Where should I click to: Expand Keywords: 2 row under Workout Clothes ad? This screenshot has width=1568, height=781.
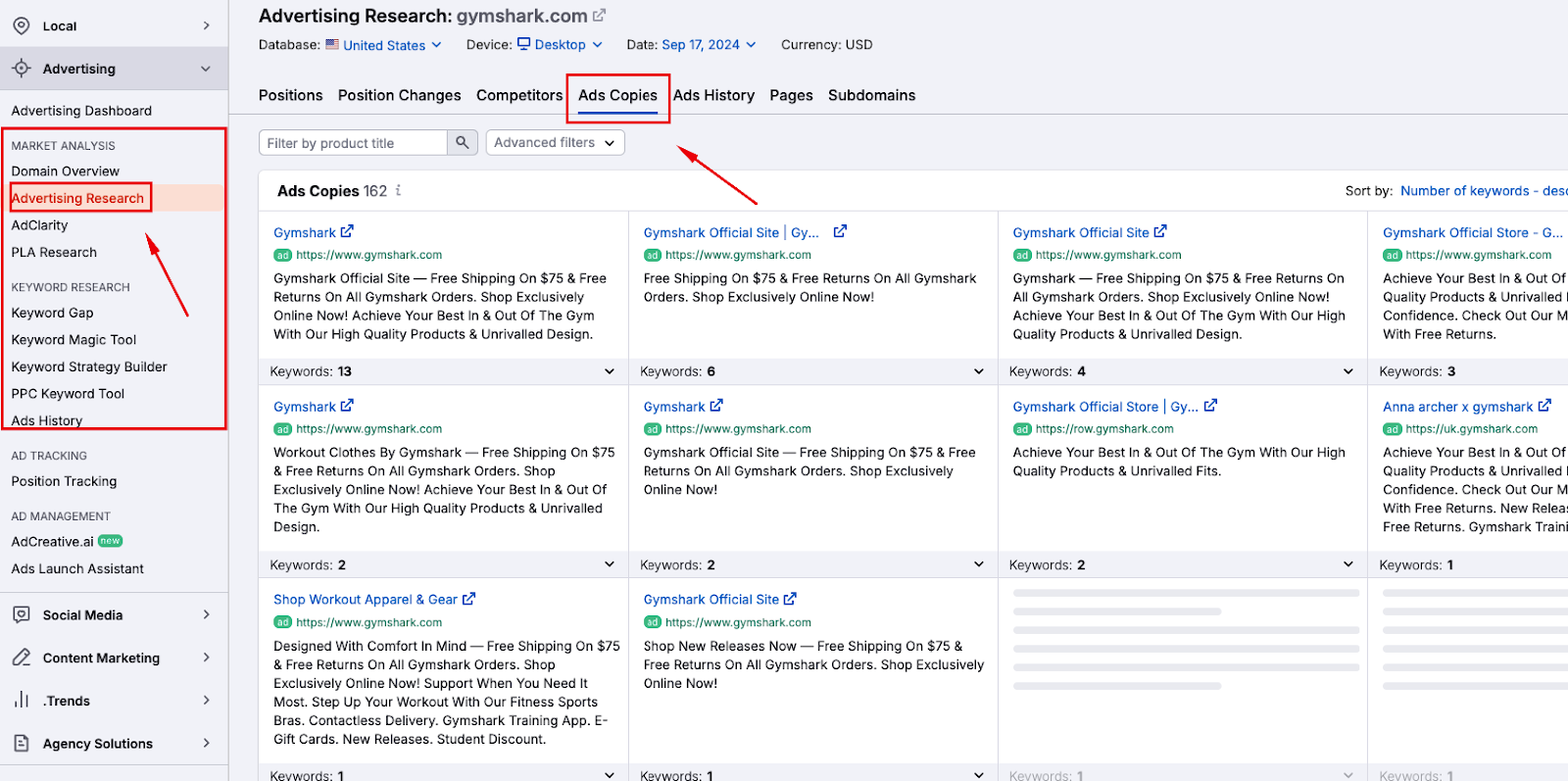(443, 564)
